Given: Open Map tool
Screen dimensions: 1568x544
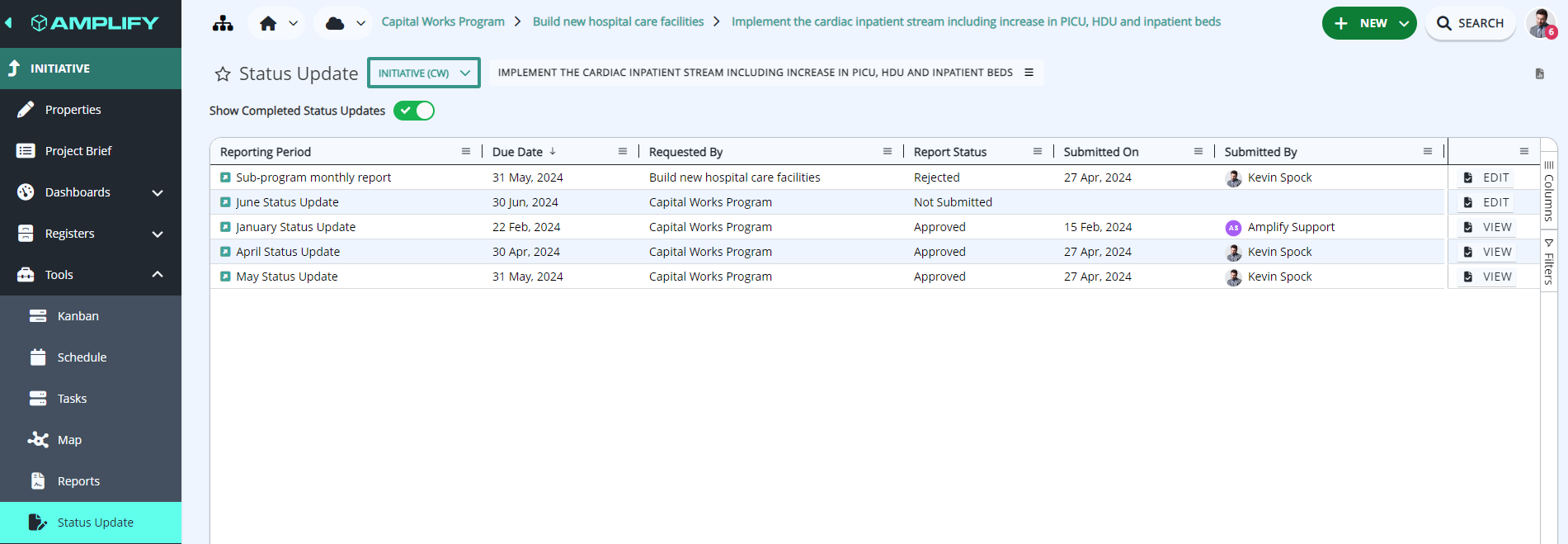Looking at the screenshot, I should click(91, 440).
